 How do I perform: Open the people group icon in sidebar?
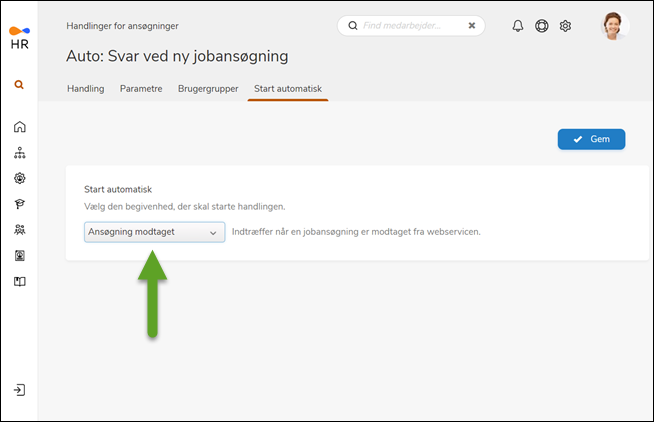[19, 230]
